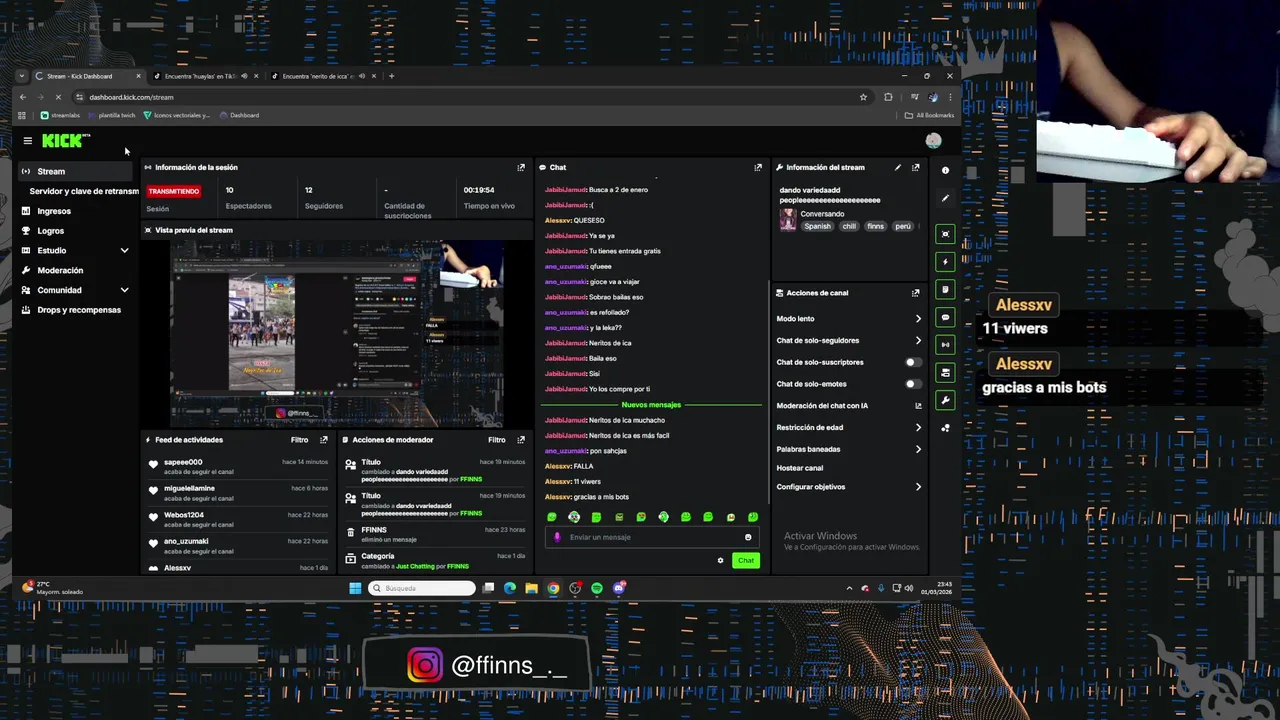Viewport: 1280px width, 720px height.
Task: Click the info icon in the right sidebar
Action: click(945, 170)
